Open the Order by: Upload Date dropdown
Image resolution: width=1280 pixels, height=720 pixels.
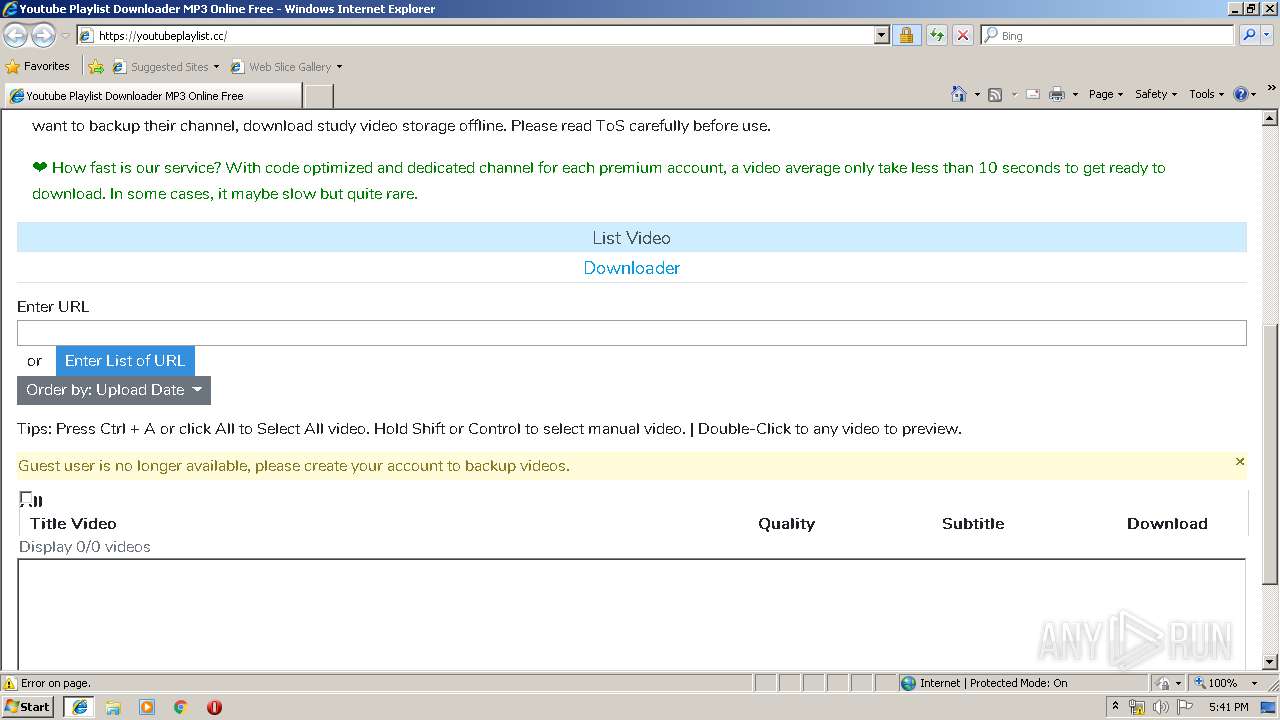click(114, 390)
